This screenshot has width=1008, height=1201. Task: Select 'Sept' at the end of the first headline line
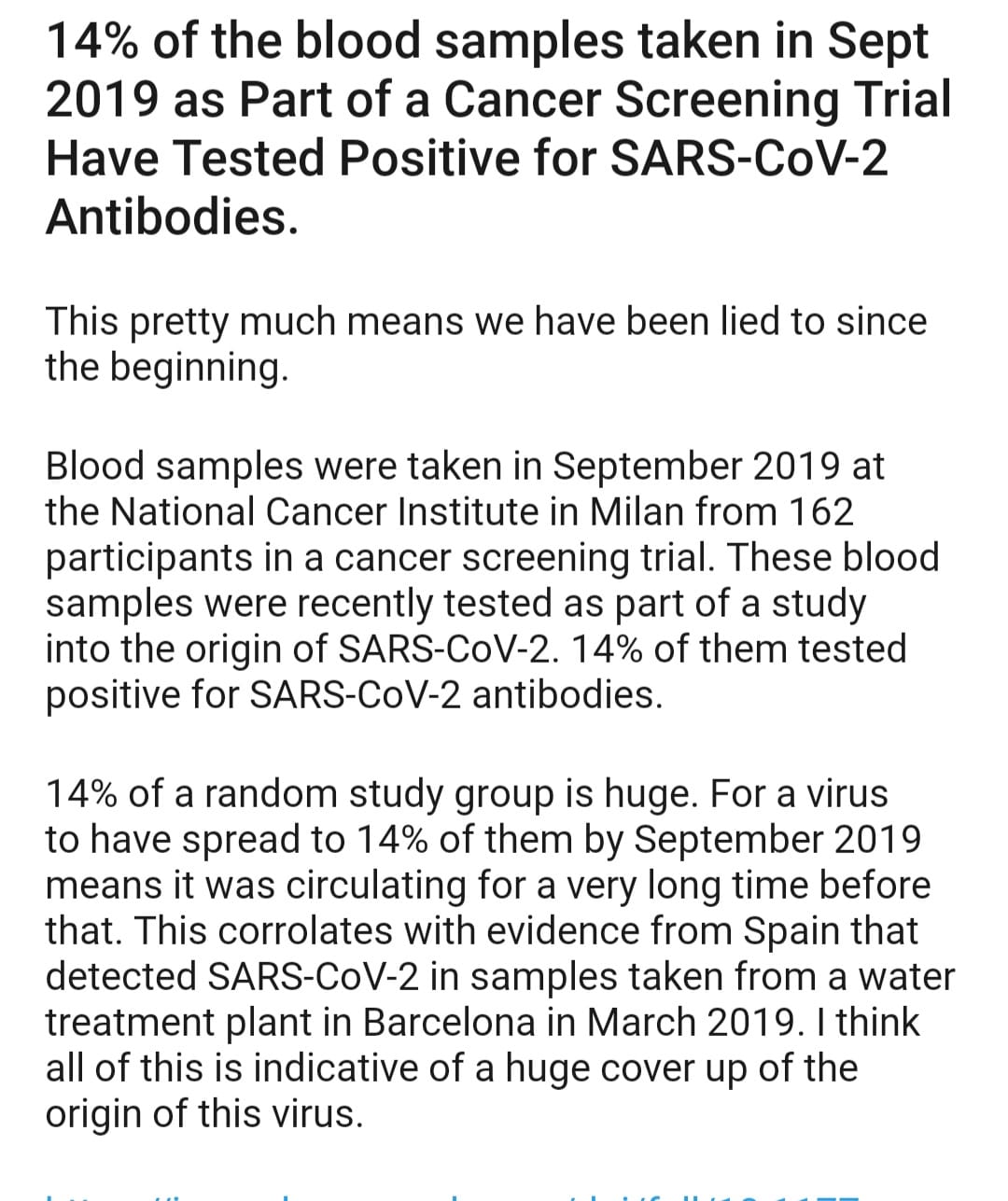pos(879,42)
